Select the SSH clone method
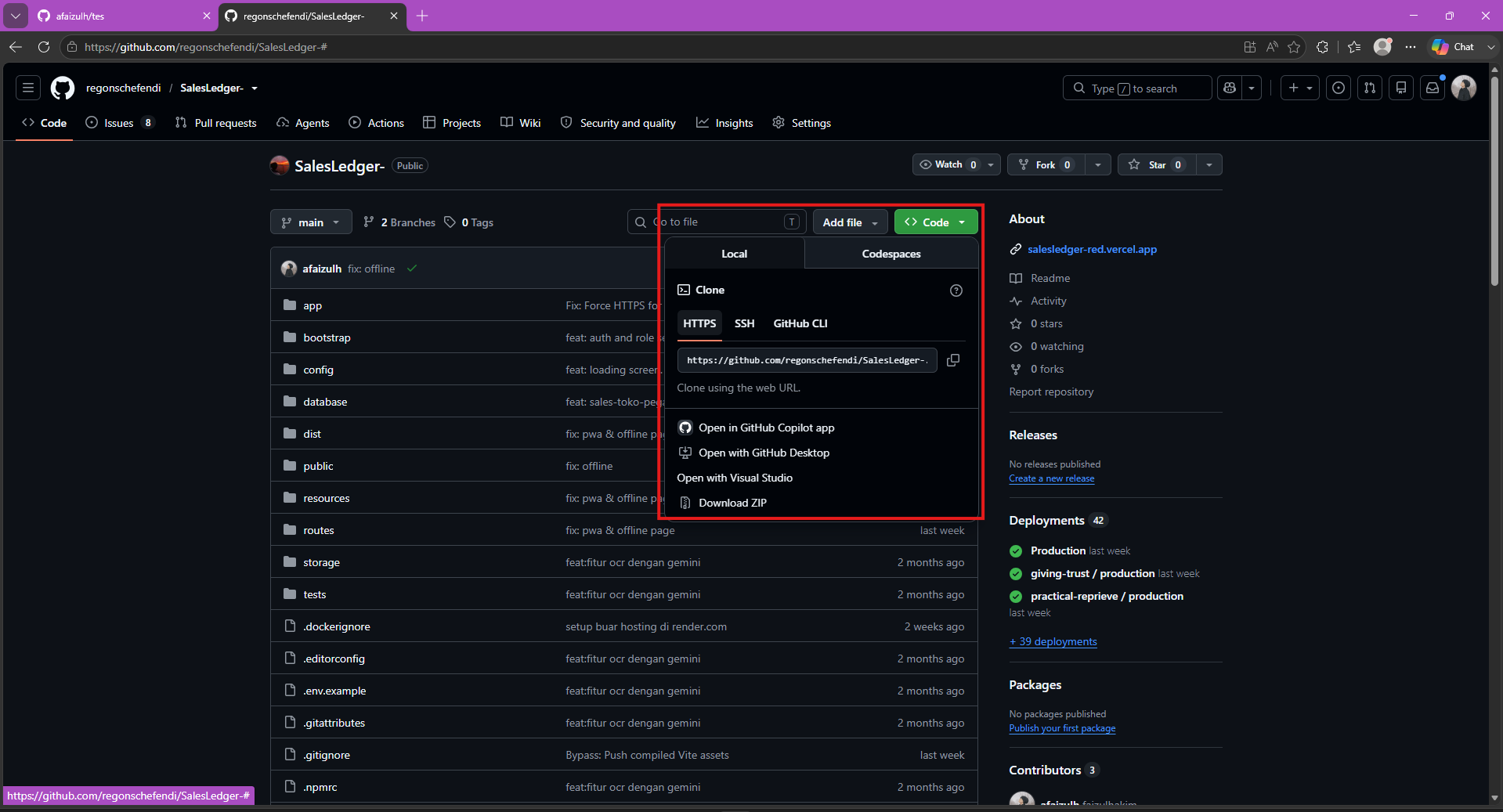Viewport: 1503px width, 812px height. (744, 323)
